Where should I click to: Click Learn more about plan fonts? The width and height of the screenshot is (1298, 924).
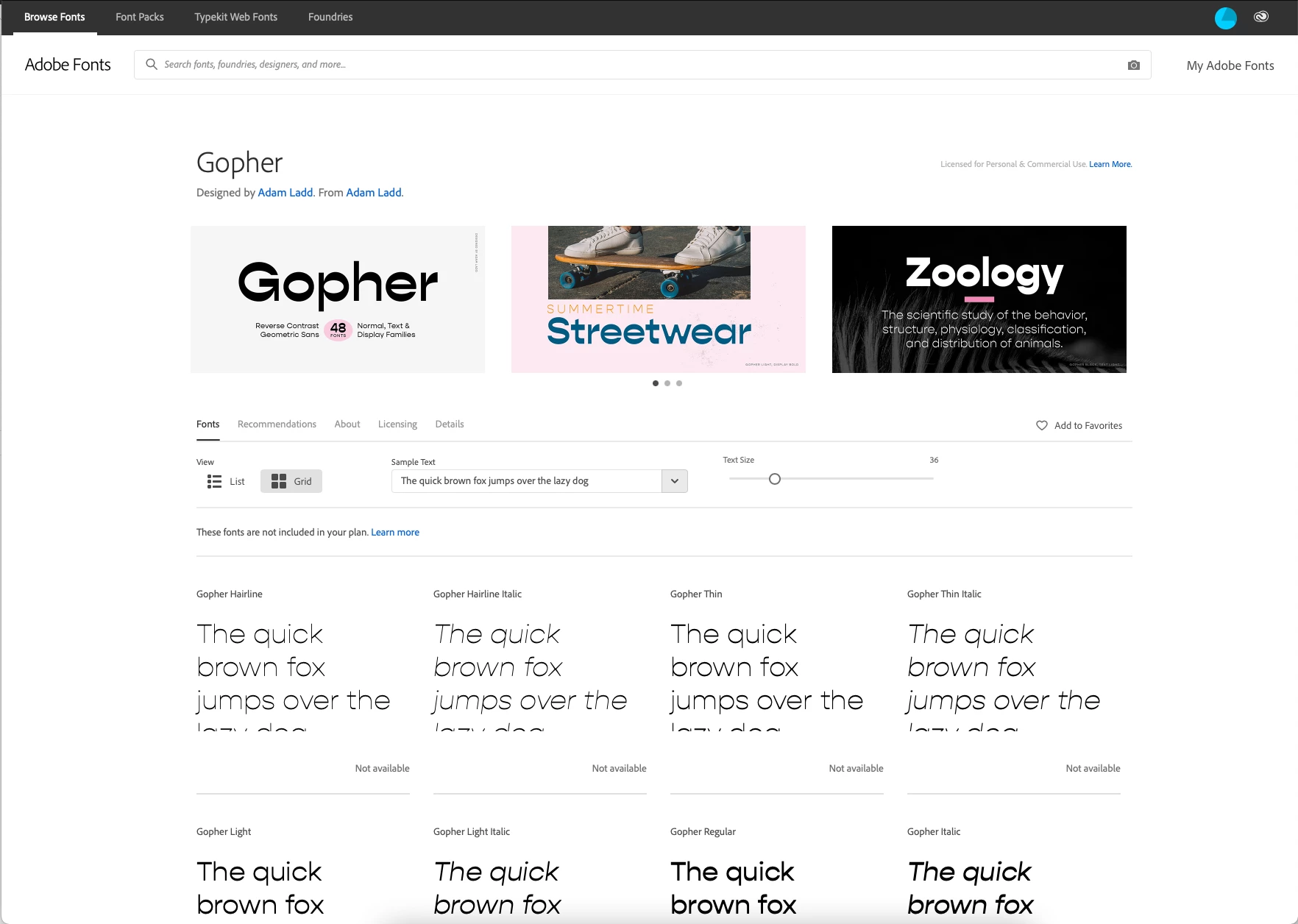click(395, 532)
